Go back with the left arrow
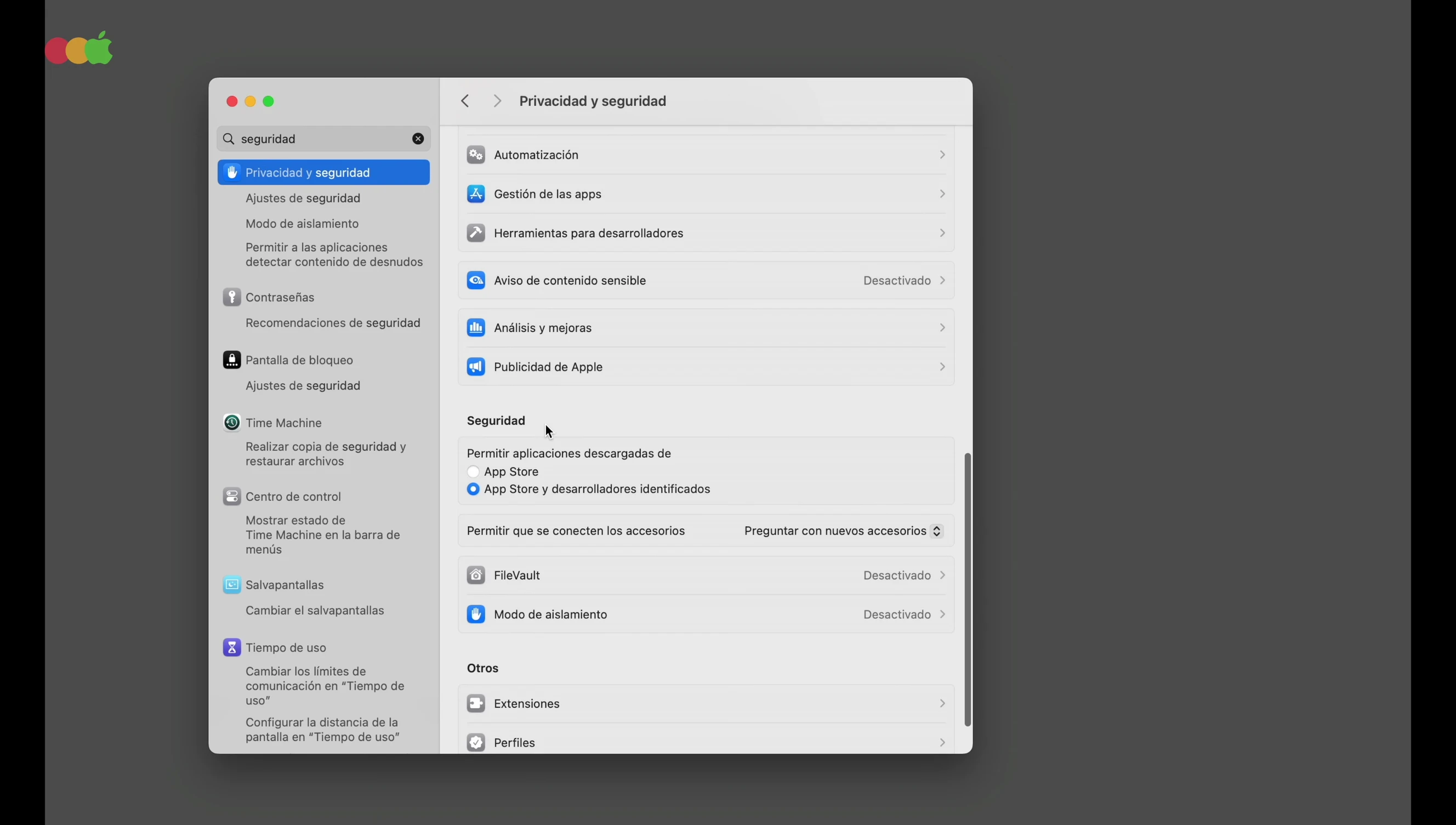1456x825 pixels. 465,101
